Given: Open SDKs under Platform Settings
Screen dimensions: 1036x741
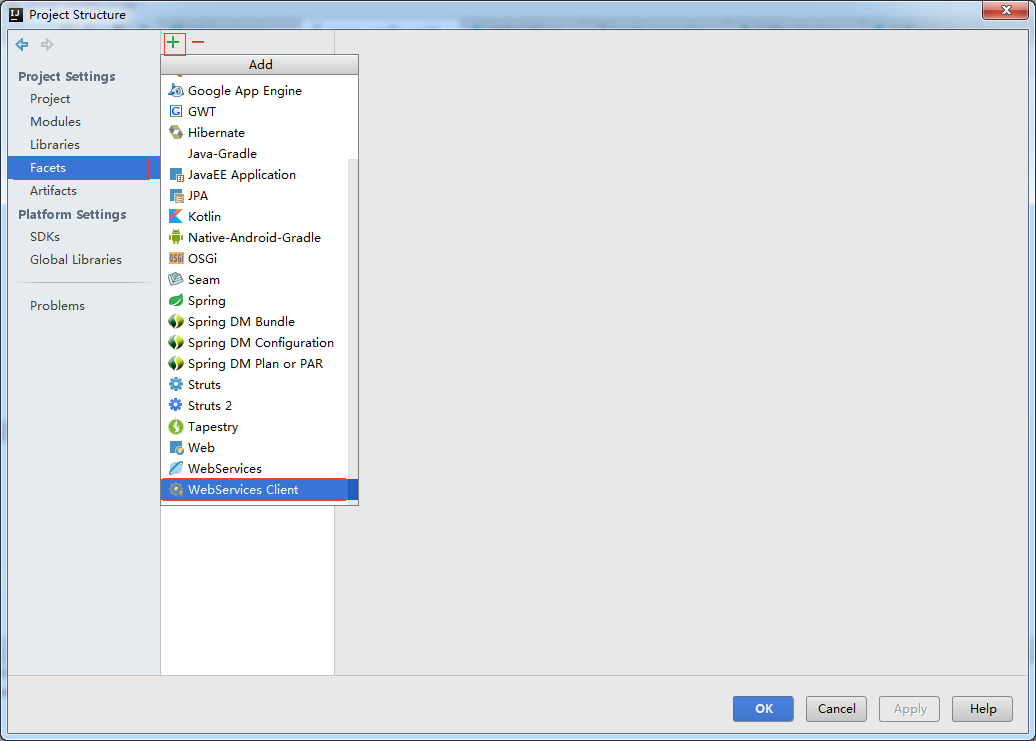Looking at the screenshot, I should 45,236.
